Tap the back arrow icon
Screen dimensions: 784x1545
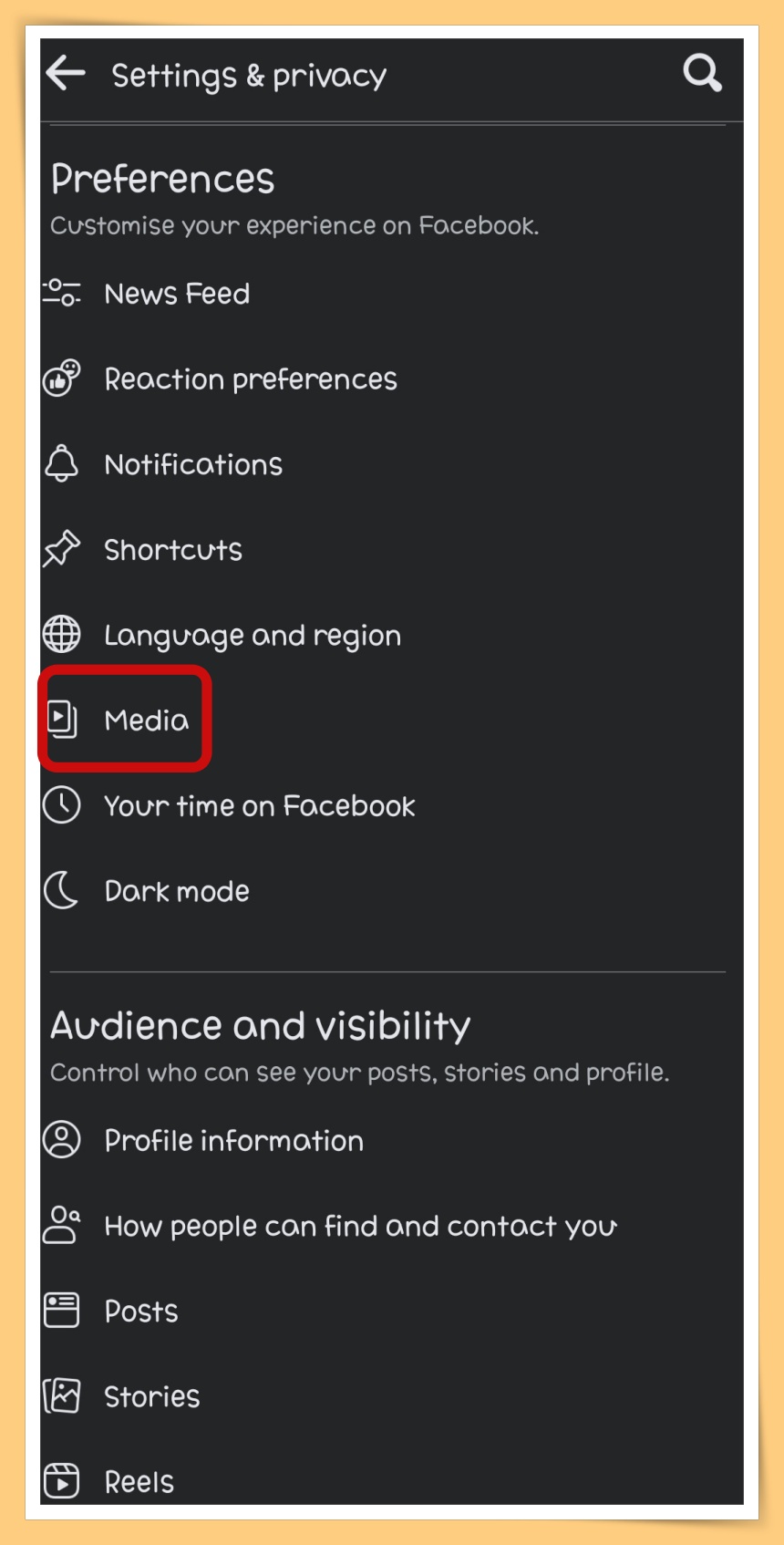65,73
